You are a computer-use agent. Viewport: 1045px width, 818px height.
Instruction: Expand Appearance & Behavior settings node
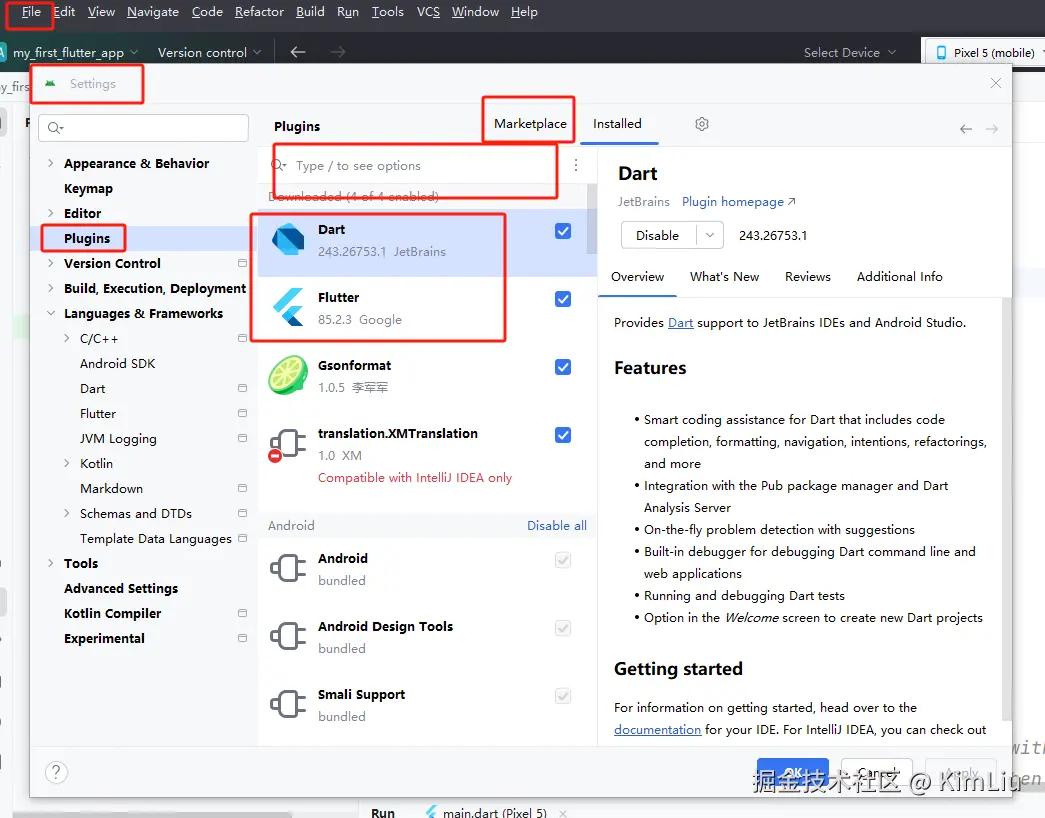pos(51,163)
